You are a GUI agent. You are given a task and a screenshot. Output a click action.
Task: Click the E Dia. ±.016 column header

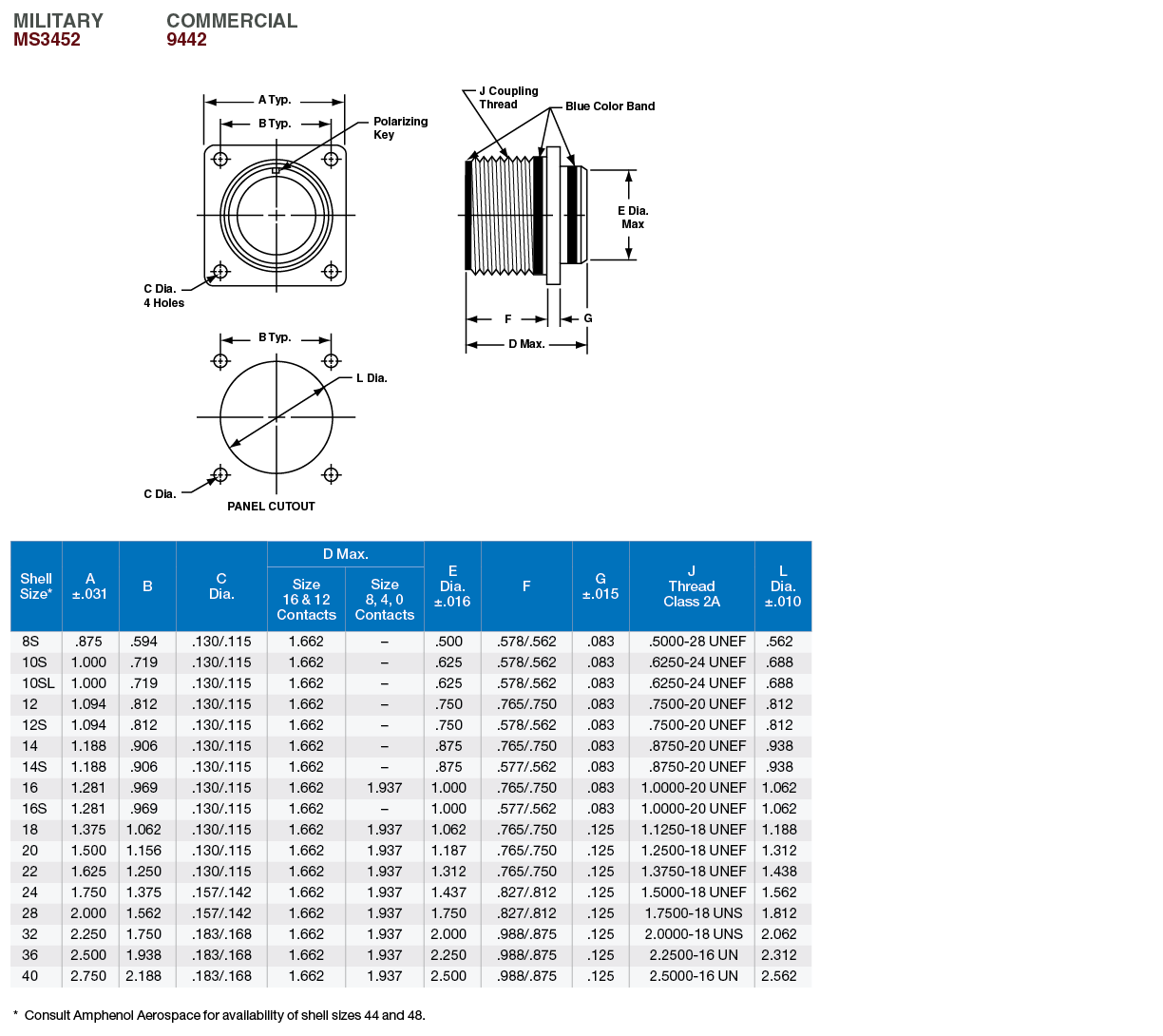pos(452,585)
